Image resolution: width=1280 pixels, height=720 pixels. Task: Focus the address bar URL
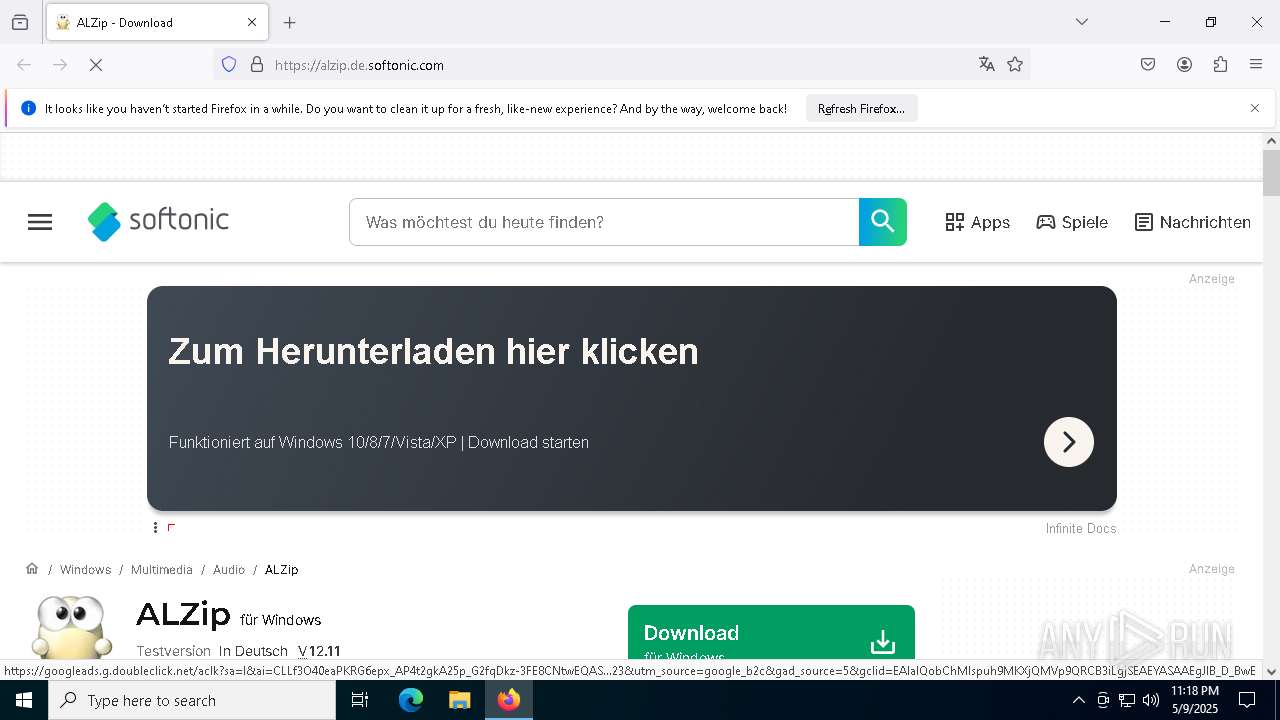620,65
